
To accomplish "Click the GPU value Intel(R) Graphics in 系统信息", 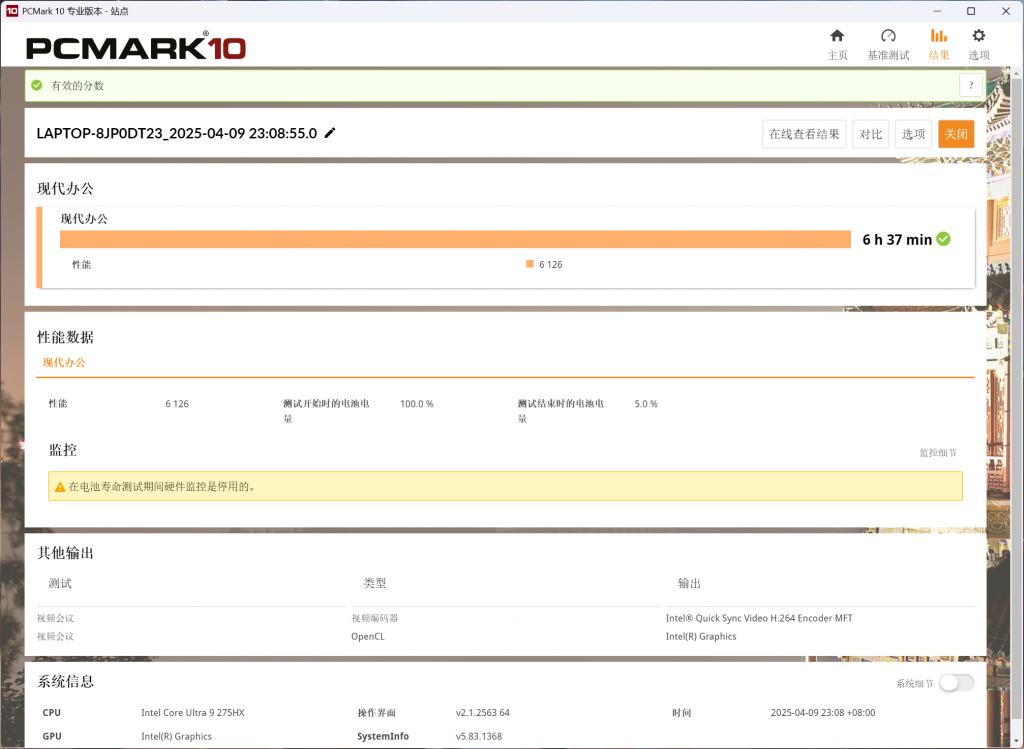I will click(x=176, y=736).
